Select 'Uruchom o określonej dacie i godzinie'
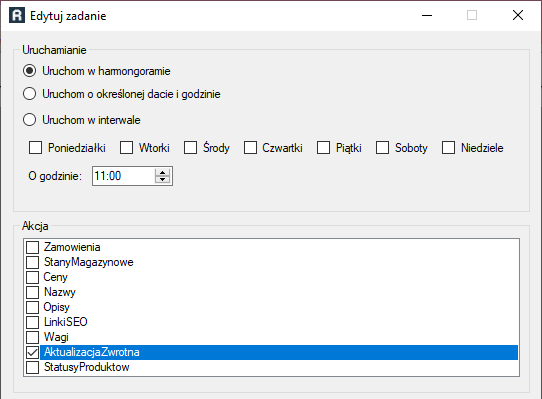Image resolution: width=542 pixels, height=399 pixels. pos(29,94)
